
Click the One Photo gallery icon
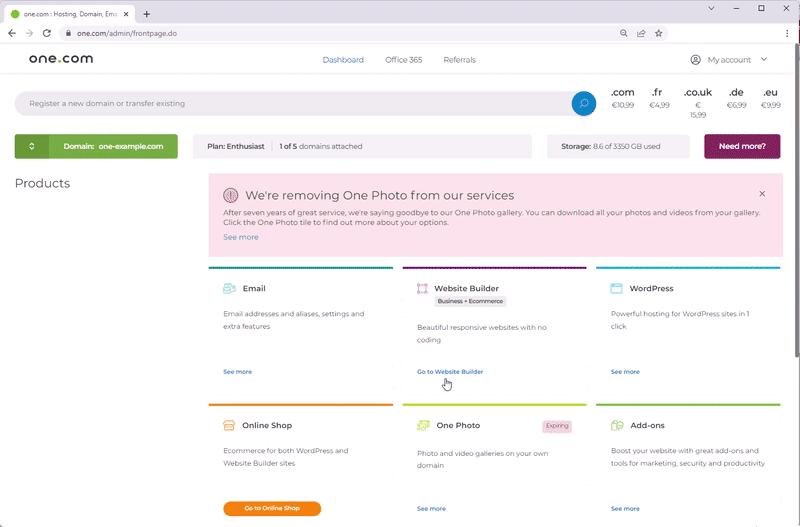[423, 425]
